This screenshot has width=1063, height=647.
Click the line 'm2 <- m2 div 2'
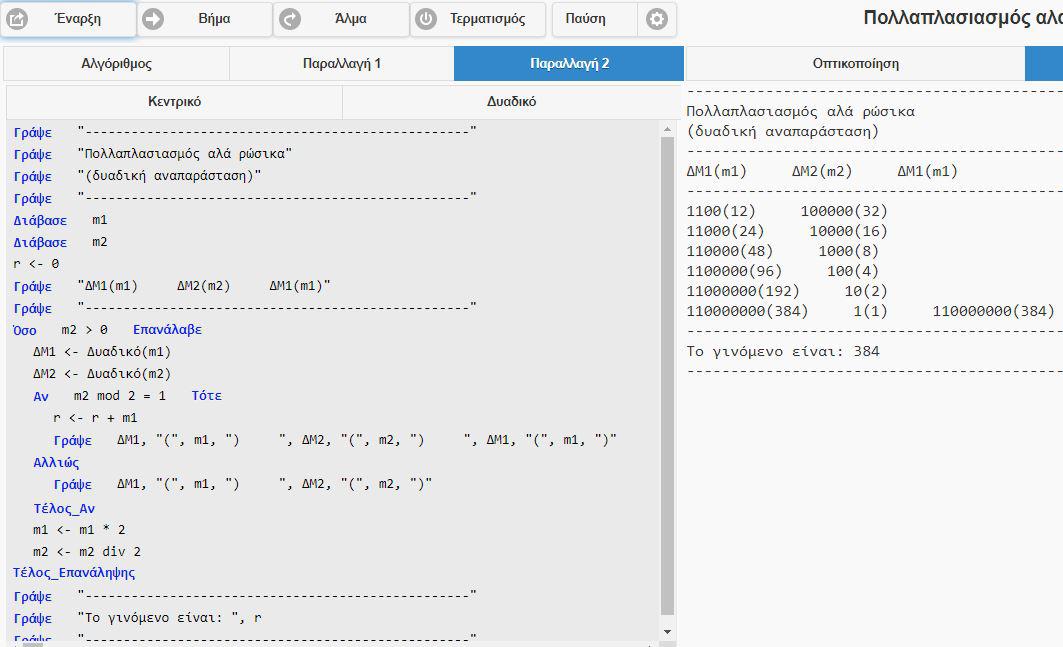(87, 551)
